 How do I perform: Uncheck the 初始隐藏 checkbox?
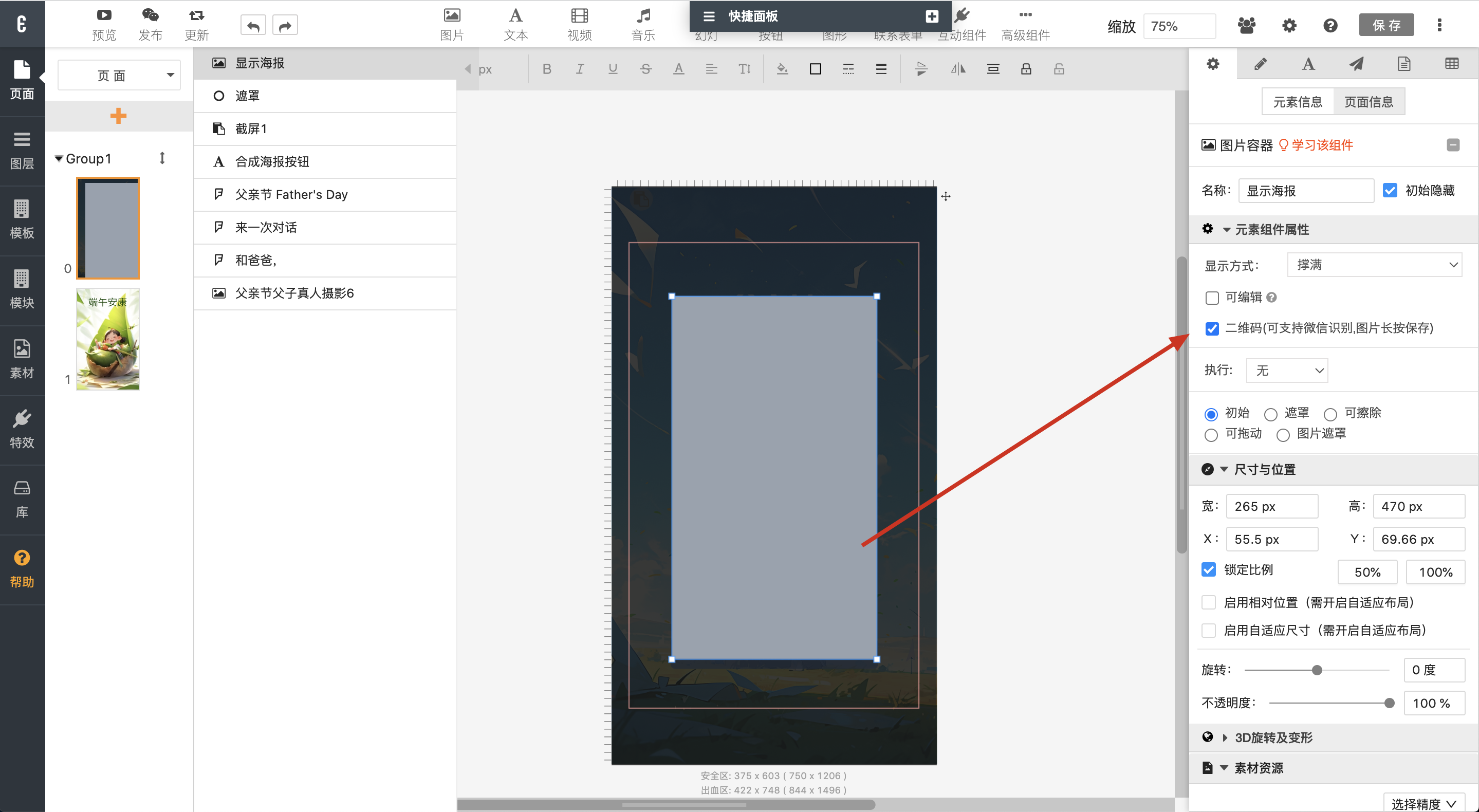tap(1390, 190)
